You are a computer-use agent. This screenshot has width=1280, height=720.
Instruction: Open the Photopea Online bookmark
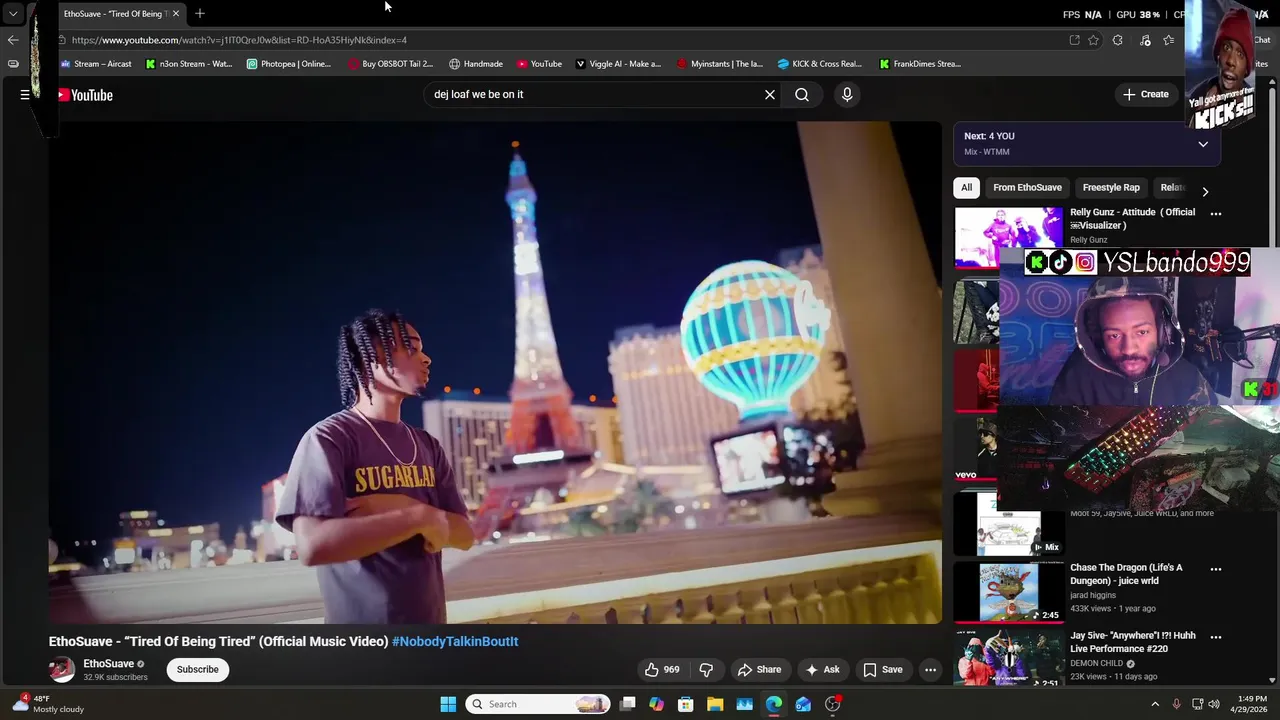click(288, 64)
